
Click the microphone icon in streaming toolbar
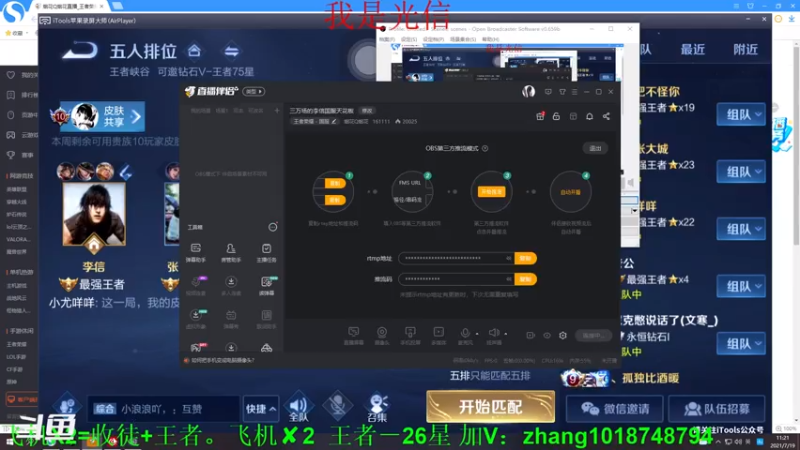tap(465, 334)
